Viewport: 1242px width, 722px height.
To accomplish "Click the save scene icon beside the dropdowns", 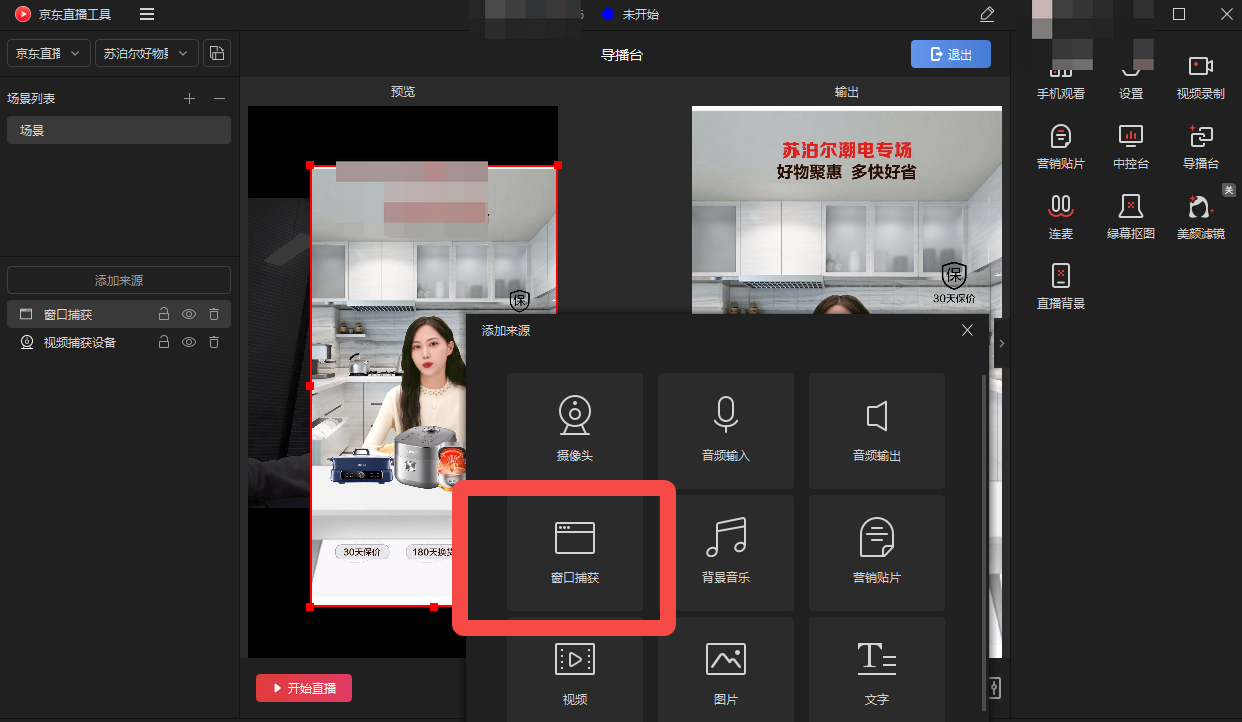I will tap(217, 53).
